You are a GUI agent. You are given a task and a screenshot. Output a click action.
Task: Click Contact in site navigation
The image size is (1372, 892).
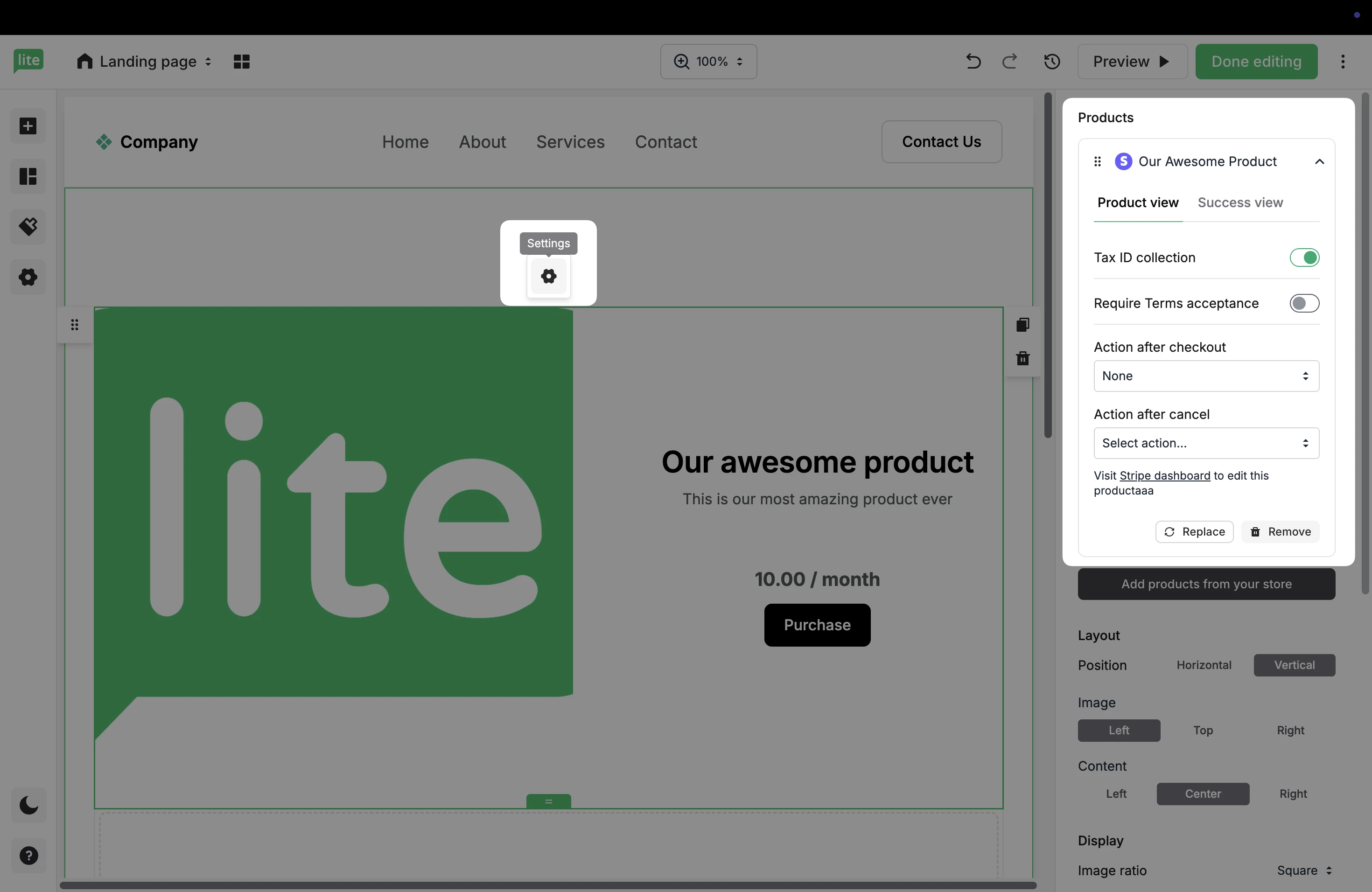pos(666,142)
